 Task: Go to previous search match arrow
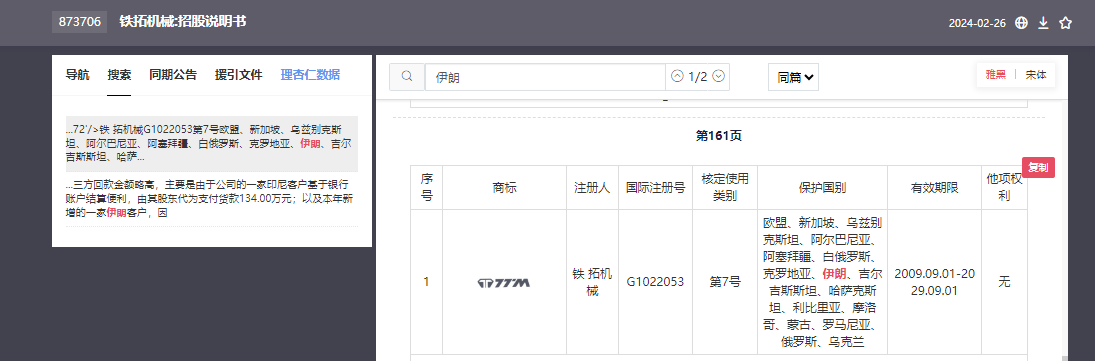(677, 76)
